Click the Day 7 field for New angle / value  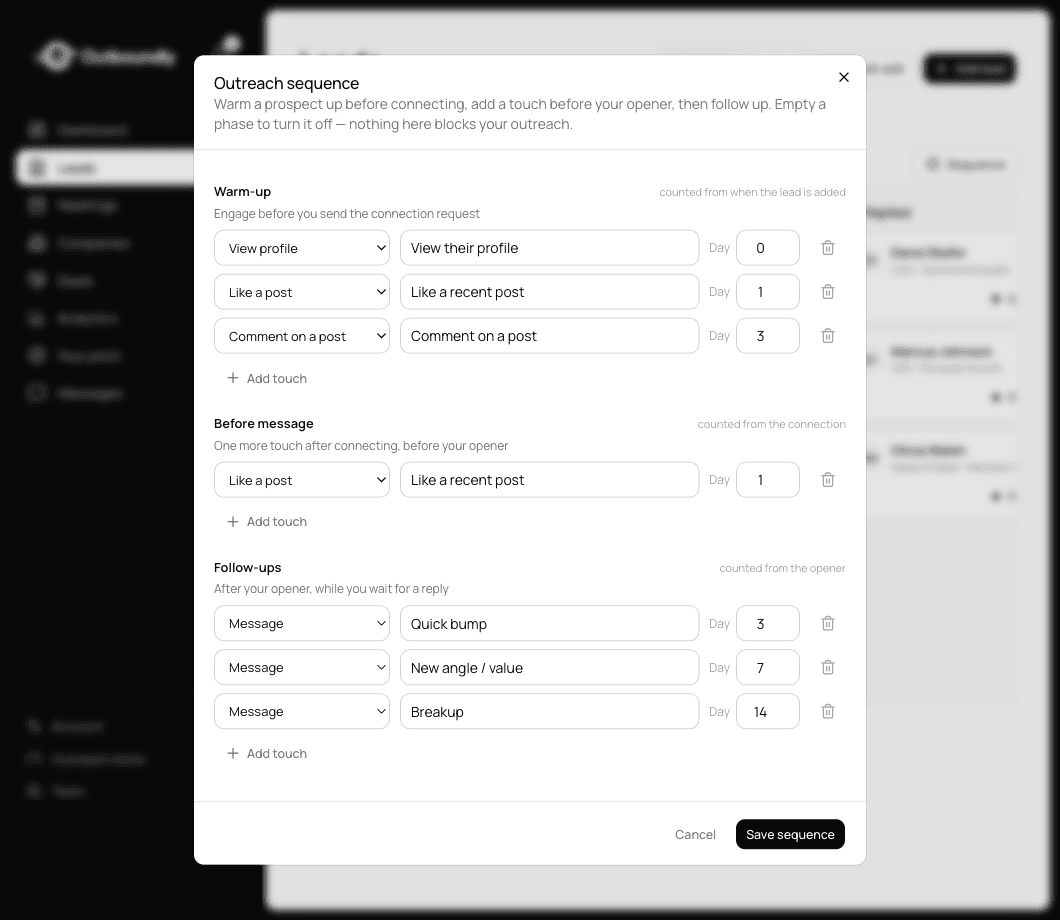pos(767,668)
